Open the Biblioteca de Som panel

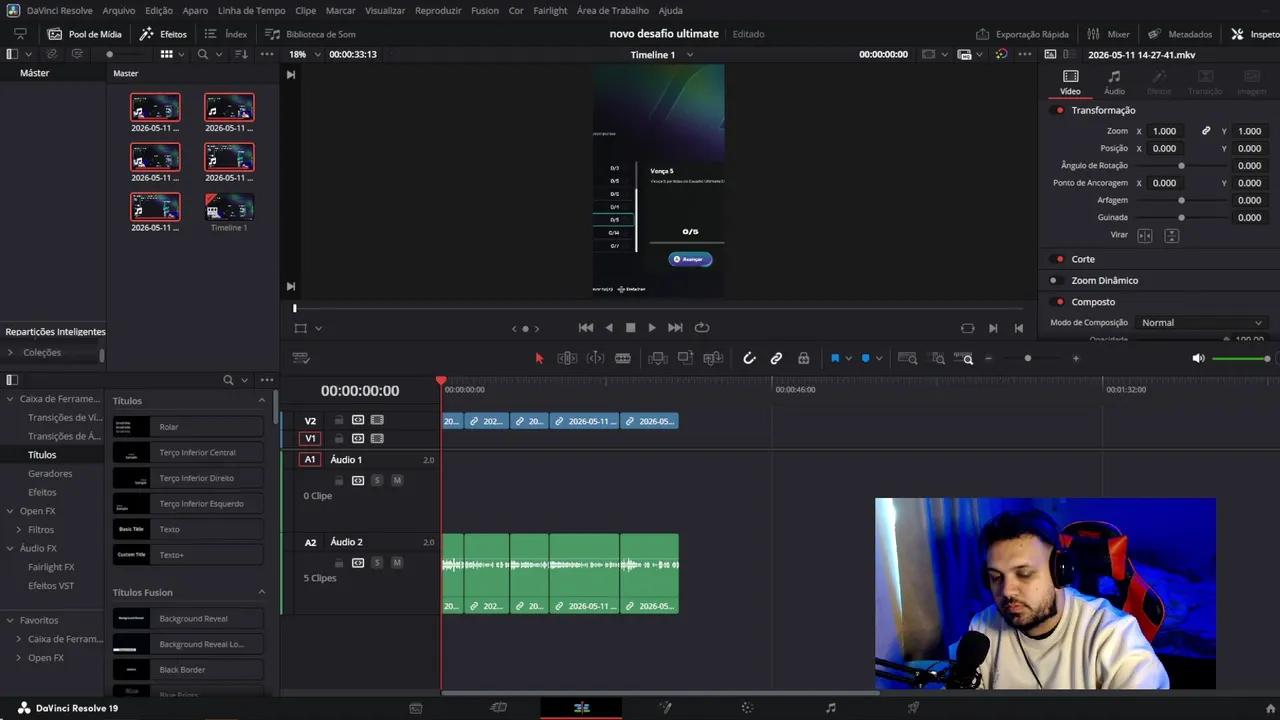point(310,34)
